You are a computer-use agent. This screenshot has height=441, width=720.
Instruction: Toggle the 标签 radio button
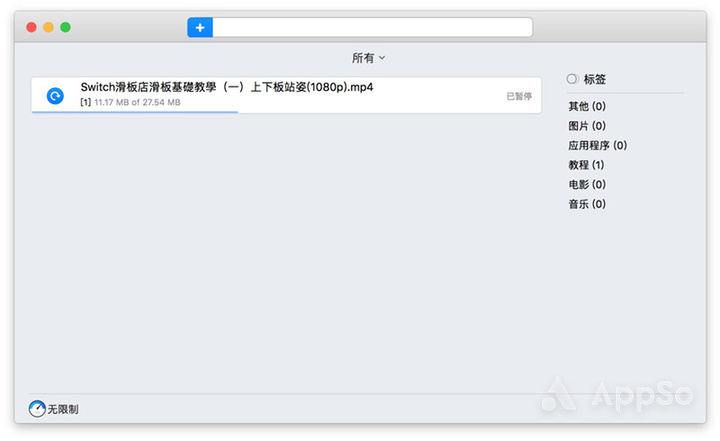572,79
